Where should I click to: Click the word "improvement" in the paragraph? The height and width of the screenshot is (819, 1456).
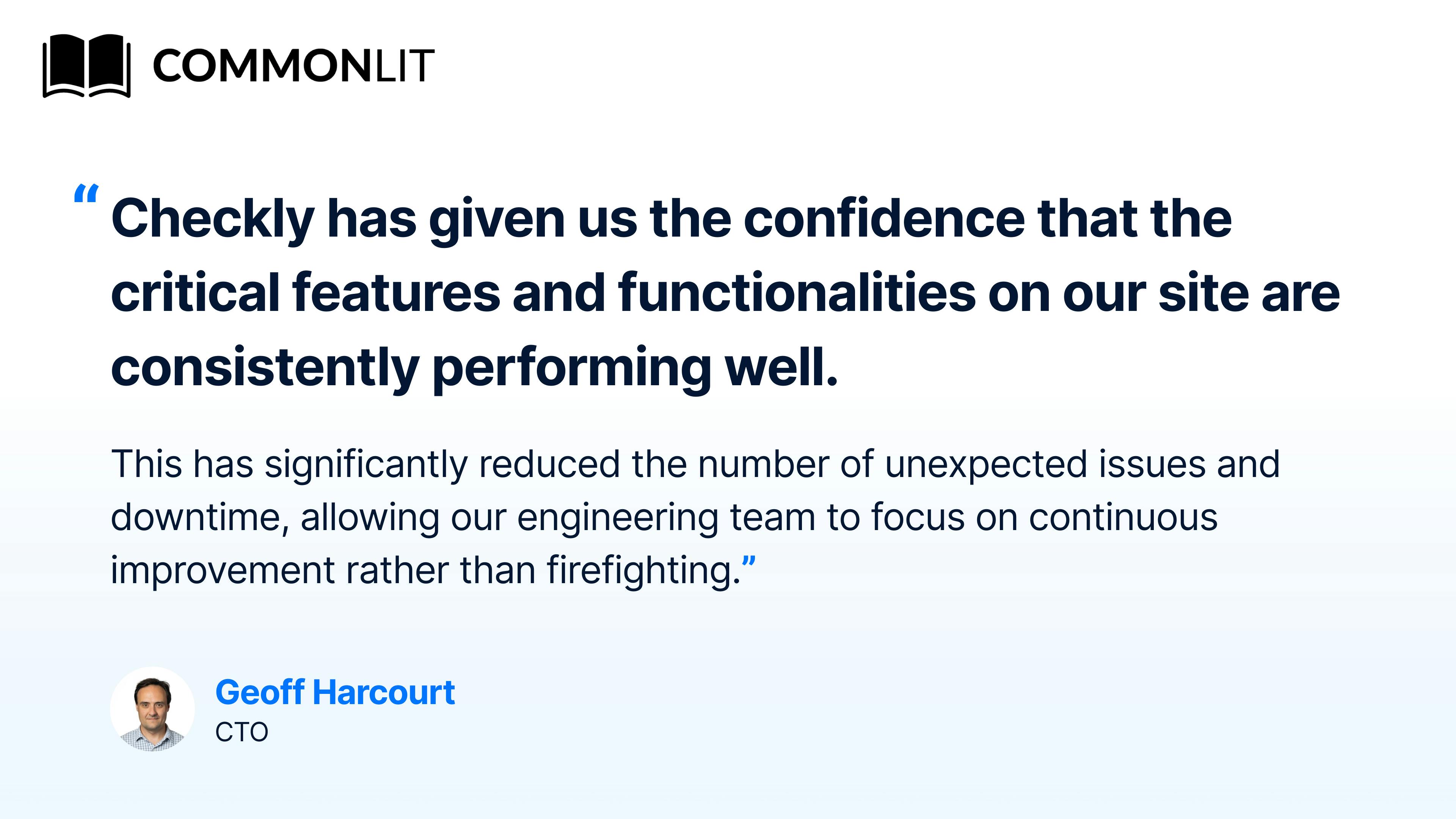pyautogui.click(x=223, y=570)
